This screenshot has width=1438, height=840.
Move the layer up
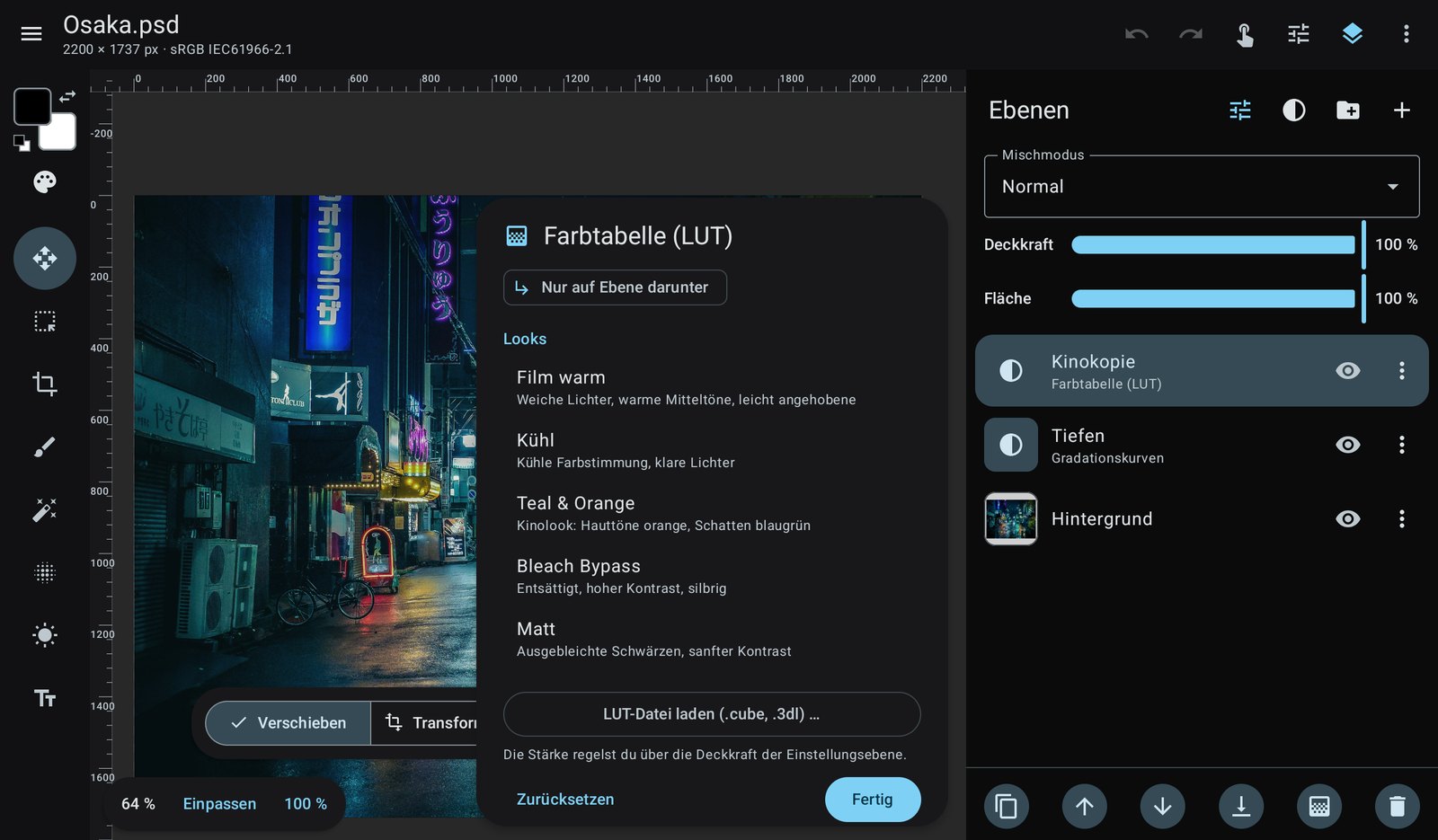pos(1085,807)
